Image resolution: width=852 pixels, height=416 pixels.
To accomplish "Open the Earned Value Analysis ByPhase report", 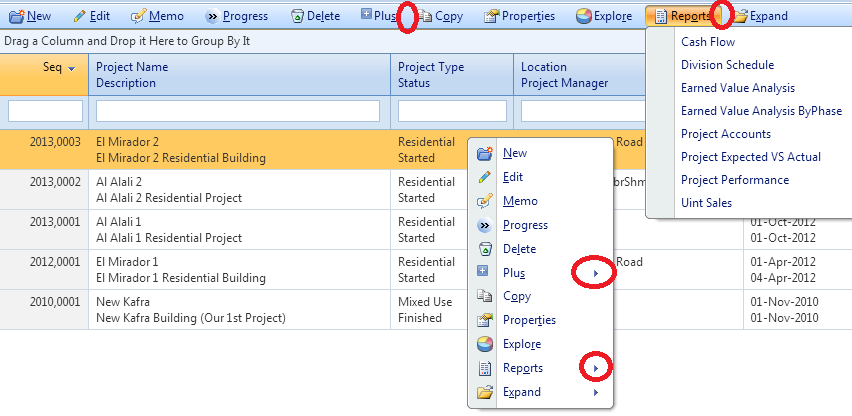I will point(761,111).
